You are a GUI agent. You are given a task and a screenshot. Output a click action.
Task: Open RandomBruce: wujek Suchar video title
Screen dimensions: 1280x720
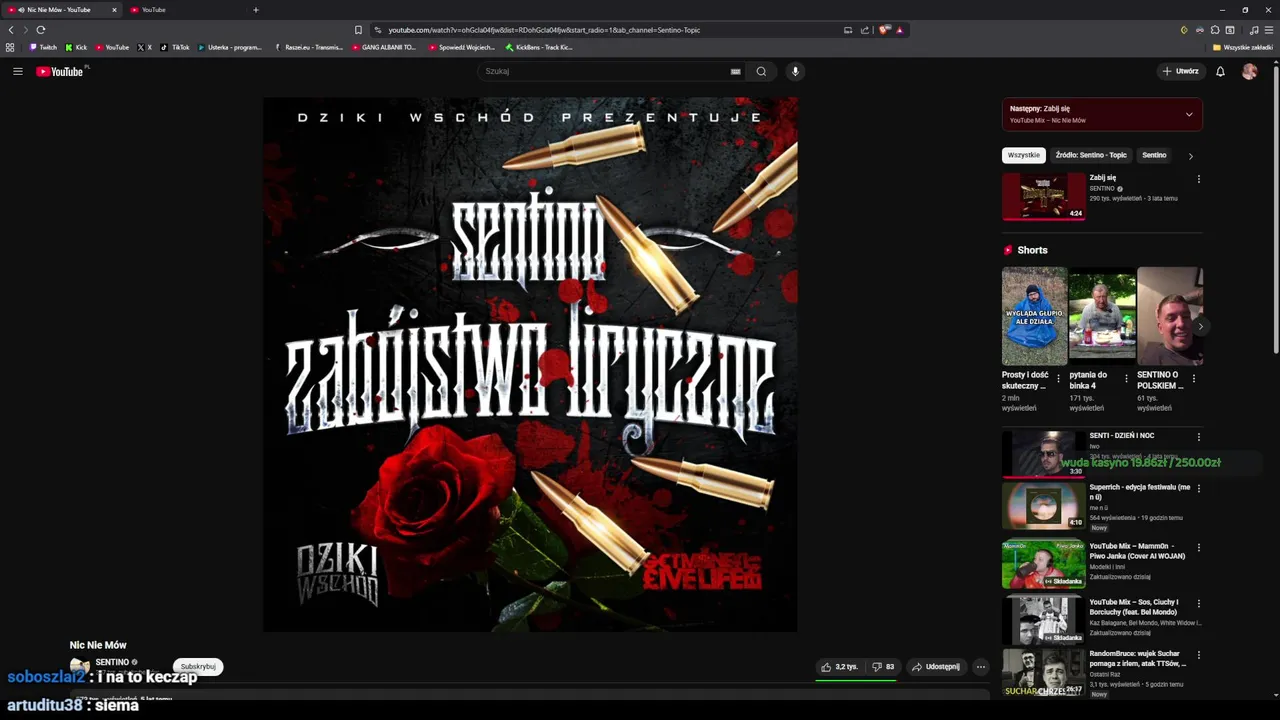click(x=1137, y=658)
